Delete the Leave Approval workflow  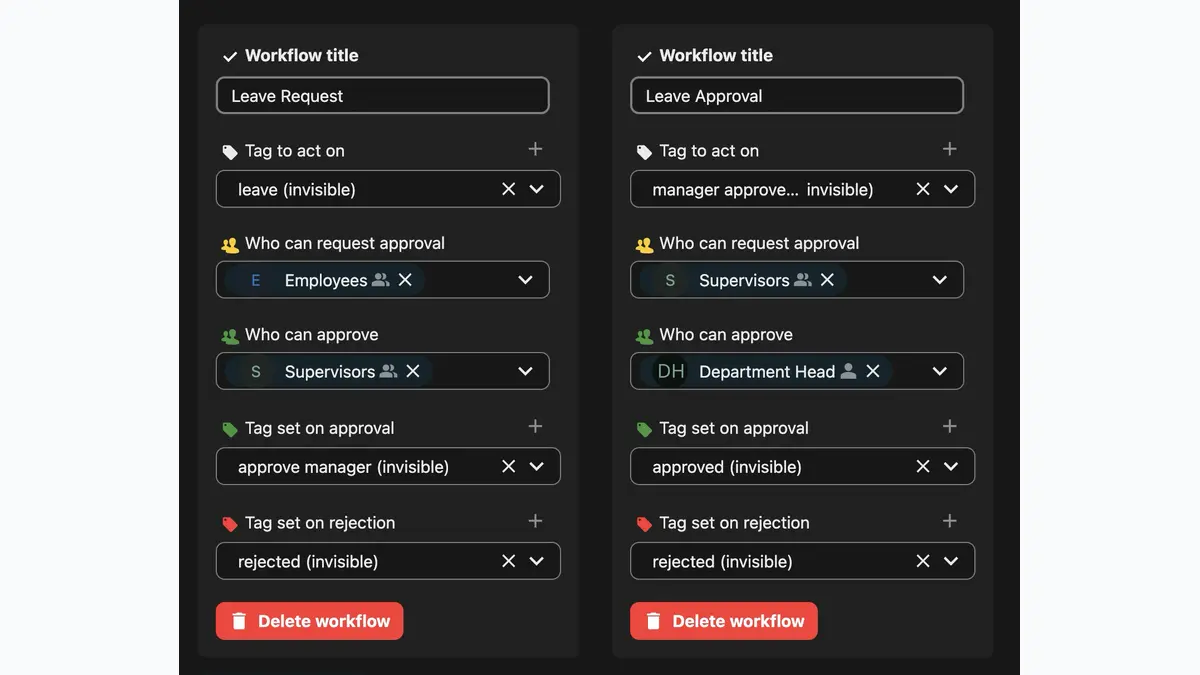coord(724,621)
